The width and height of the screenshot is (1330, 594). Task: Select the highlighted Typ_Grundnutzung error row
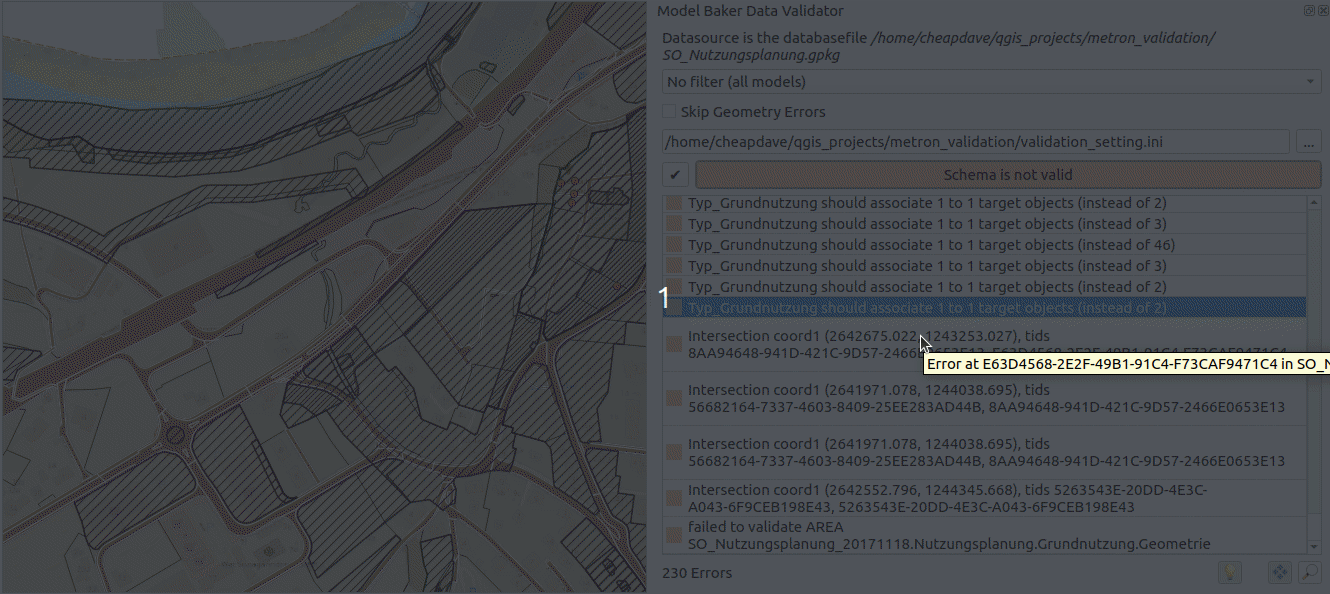coord(927,308)
